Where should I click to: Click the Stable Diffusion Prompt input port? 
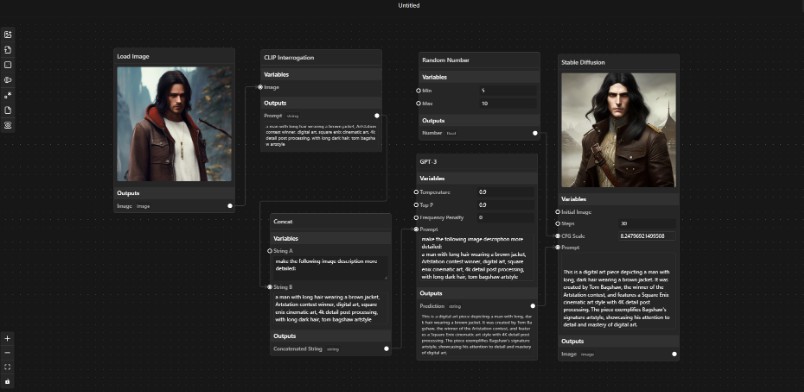[557, 247]
